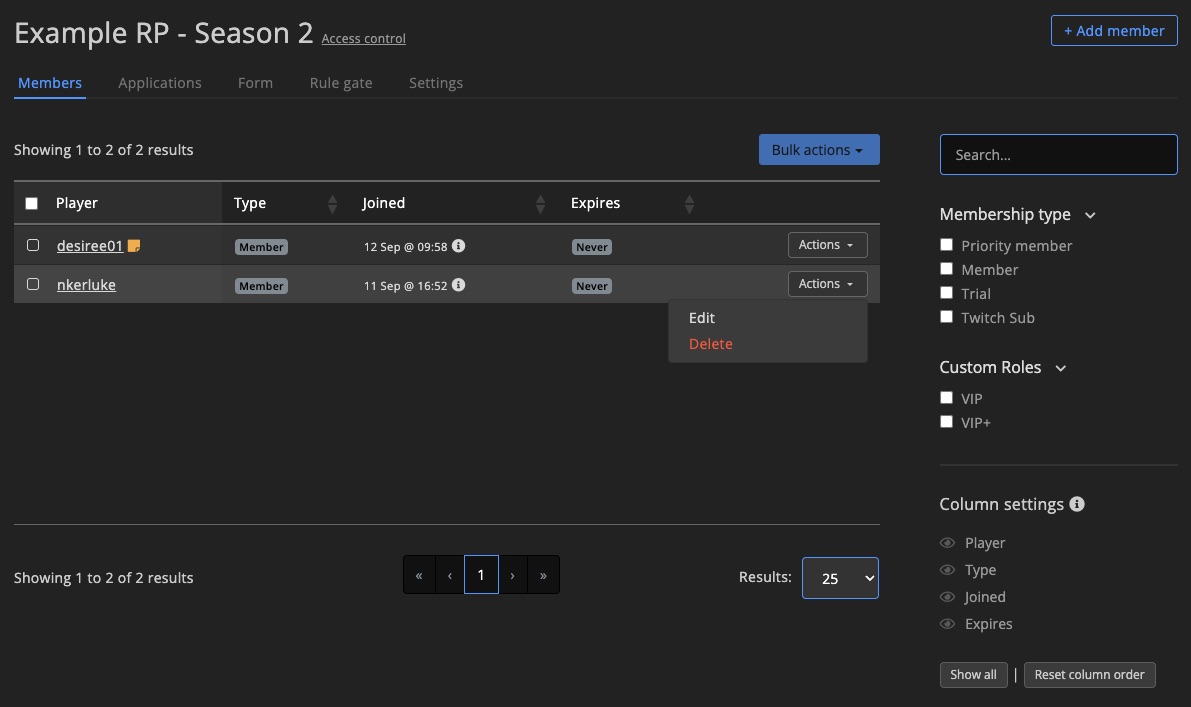1191x707 pixels.
Task: Choose Delete from the Actions menu
Action: click(710, 344)
